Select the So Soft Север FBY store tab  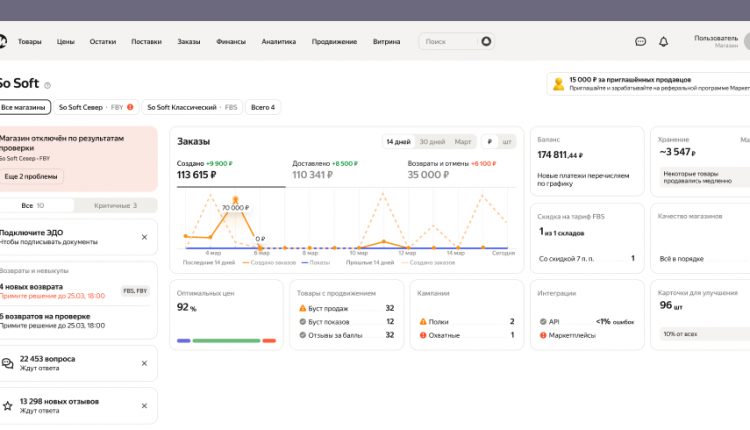(x=95, y=107)
